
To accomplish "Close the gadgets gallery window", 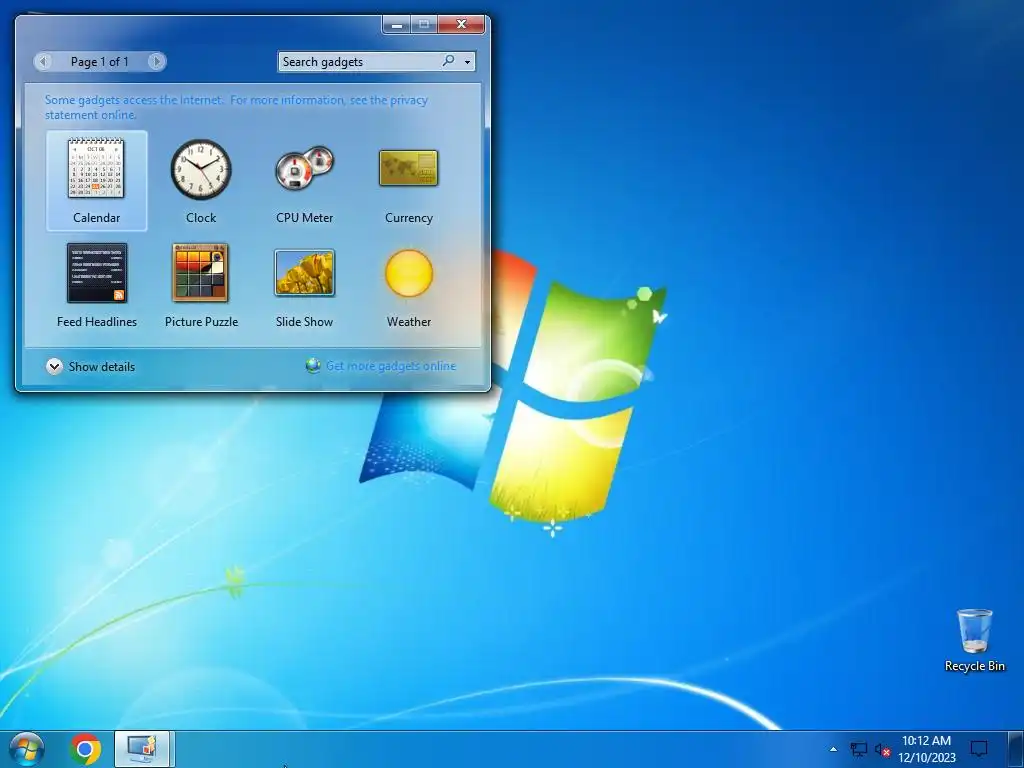I will [461, 24].
